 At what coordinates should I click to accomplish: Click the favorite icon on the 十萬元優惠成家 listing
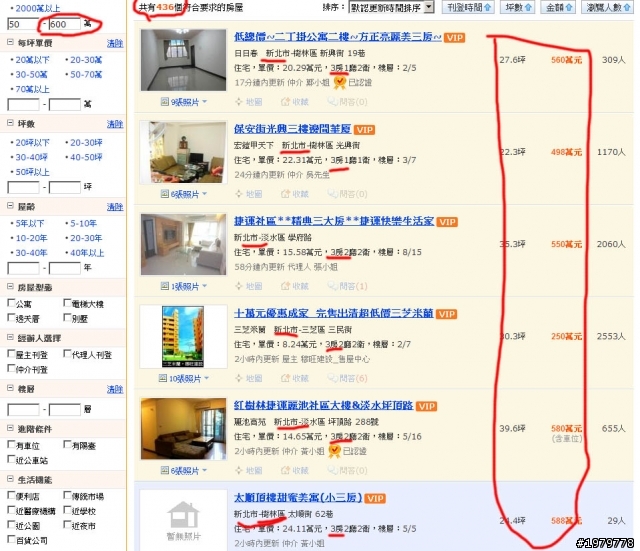click(285, 378)
